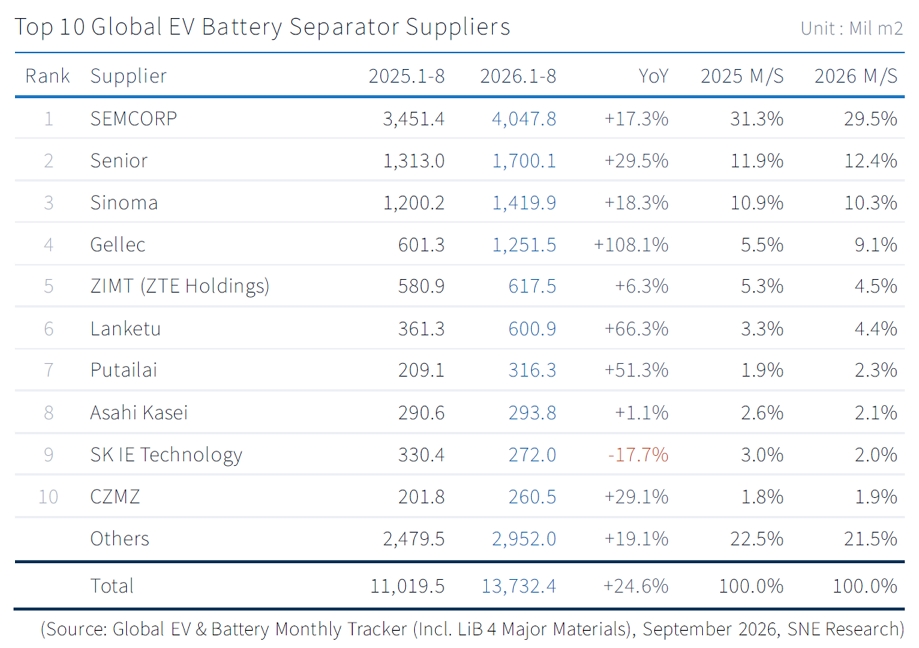Select the SEMCORP supplier name
Viewport: 919px width, 648px height.
point(134,119)
